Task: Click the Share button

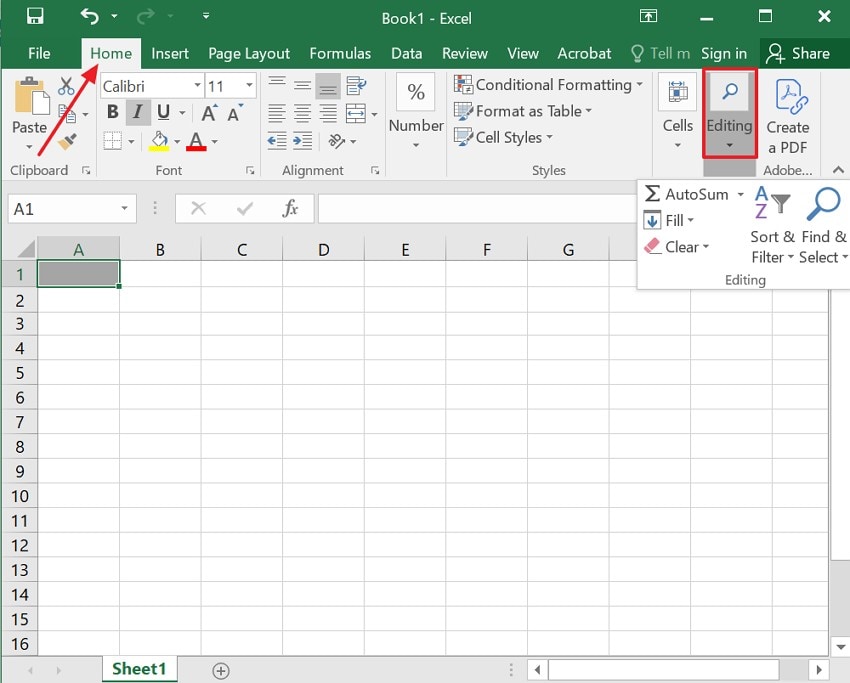Action: click(812, 53)
